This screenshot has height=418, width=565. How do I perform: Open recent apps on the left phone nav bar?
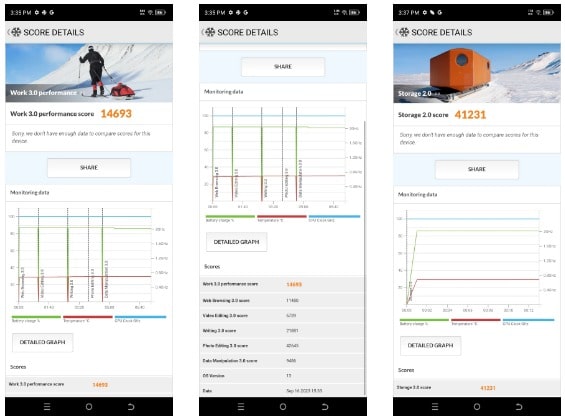tap(47, 406)
